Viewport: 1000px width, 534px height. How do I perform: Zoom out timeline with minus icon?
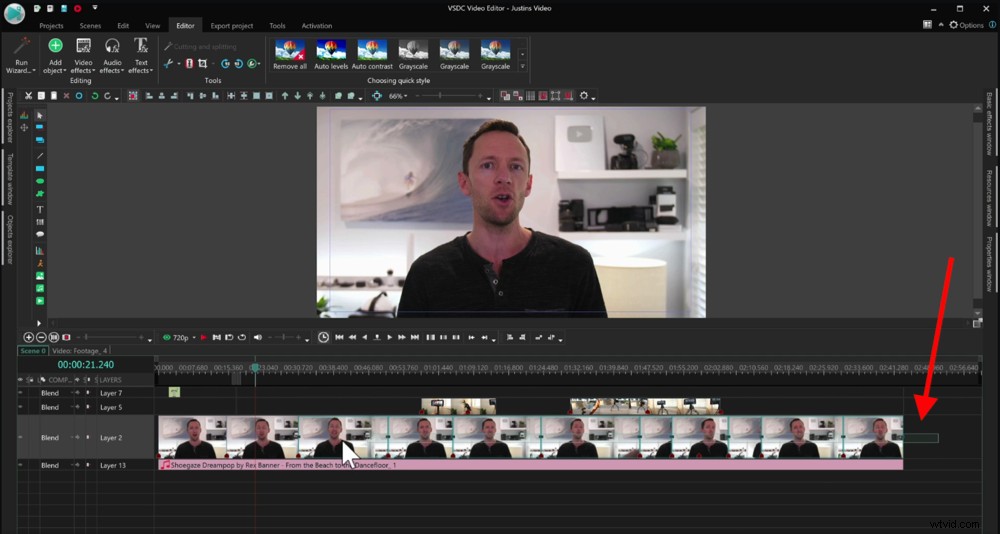[x=41, y=337]
